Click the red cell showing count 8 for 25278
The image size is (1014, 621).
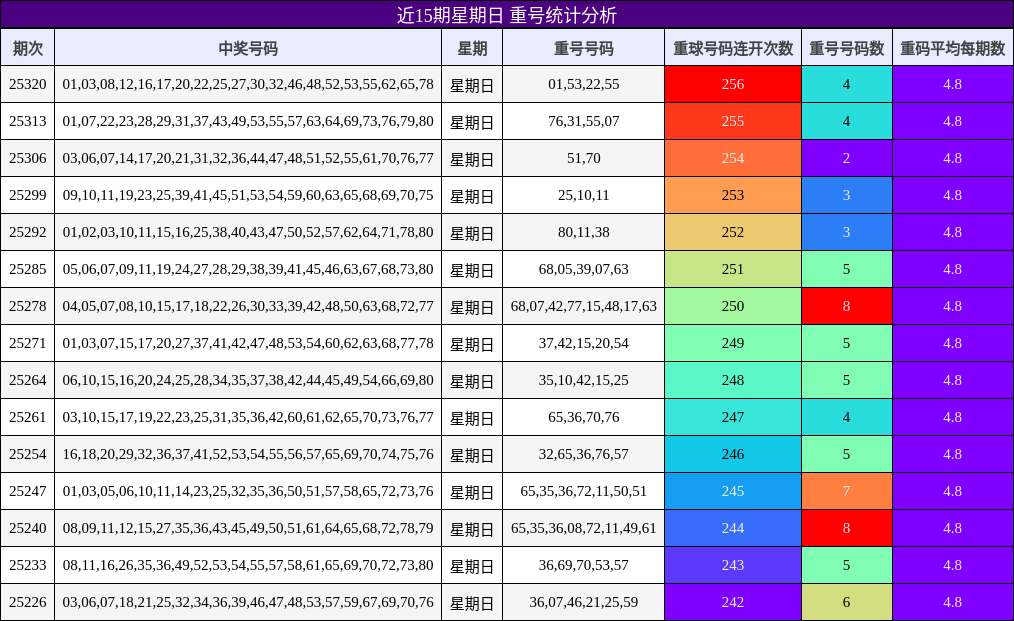[x=846, y=305]
